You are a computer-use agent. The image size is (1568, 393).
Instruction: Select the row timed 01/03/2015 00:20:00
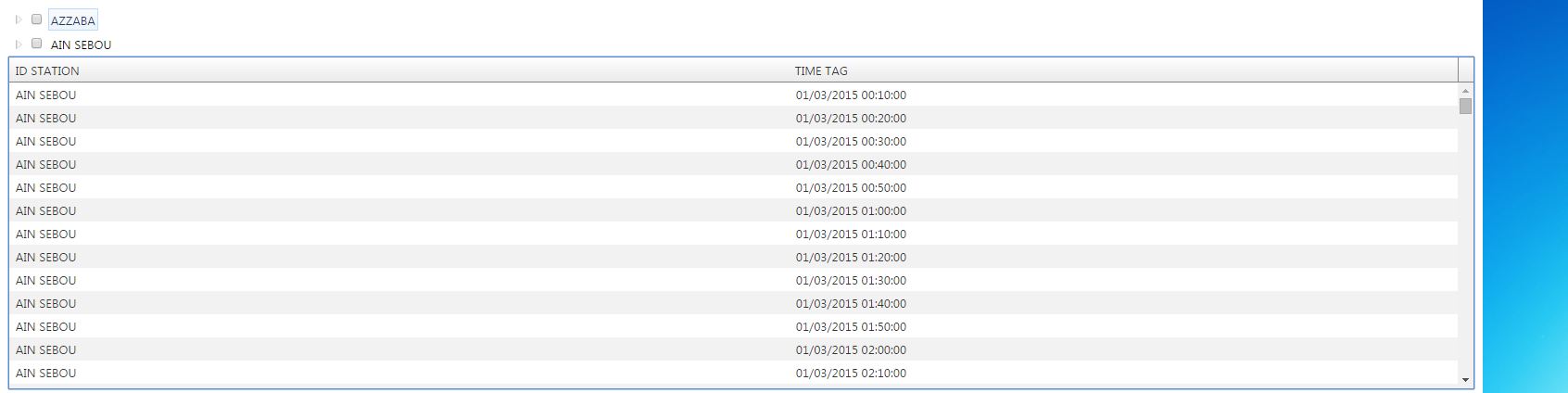pyautogui.click(x=851, y=118)
